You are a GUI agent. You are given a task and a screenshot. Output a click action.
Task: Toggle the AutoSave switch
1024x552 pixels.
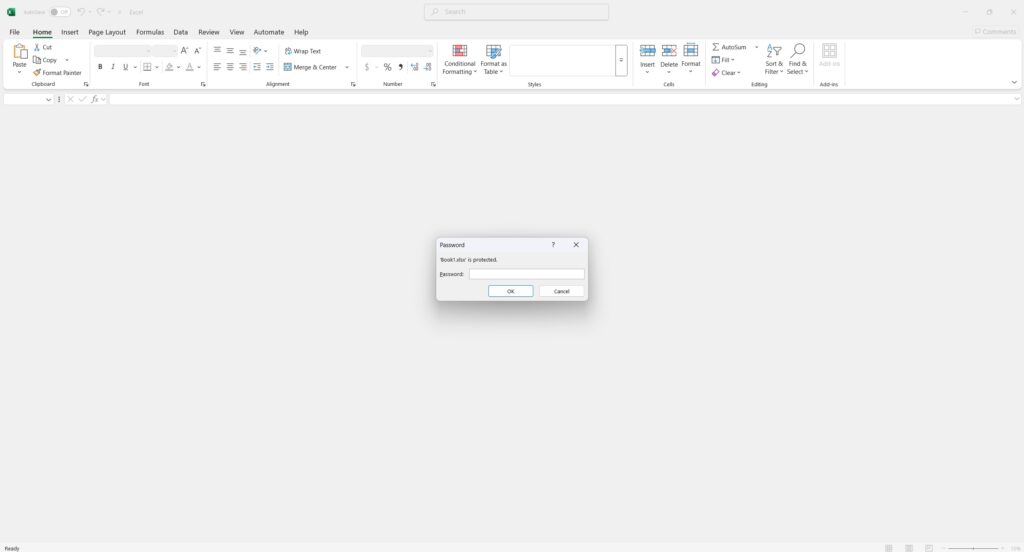click(x=60, y=12)
